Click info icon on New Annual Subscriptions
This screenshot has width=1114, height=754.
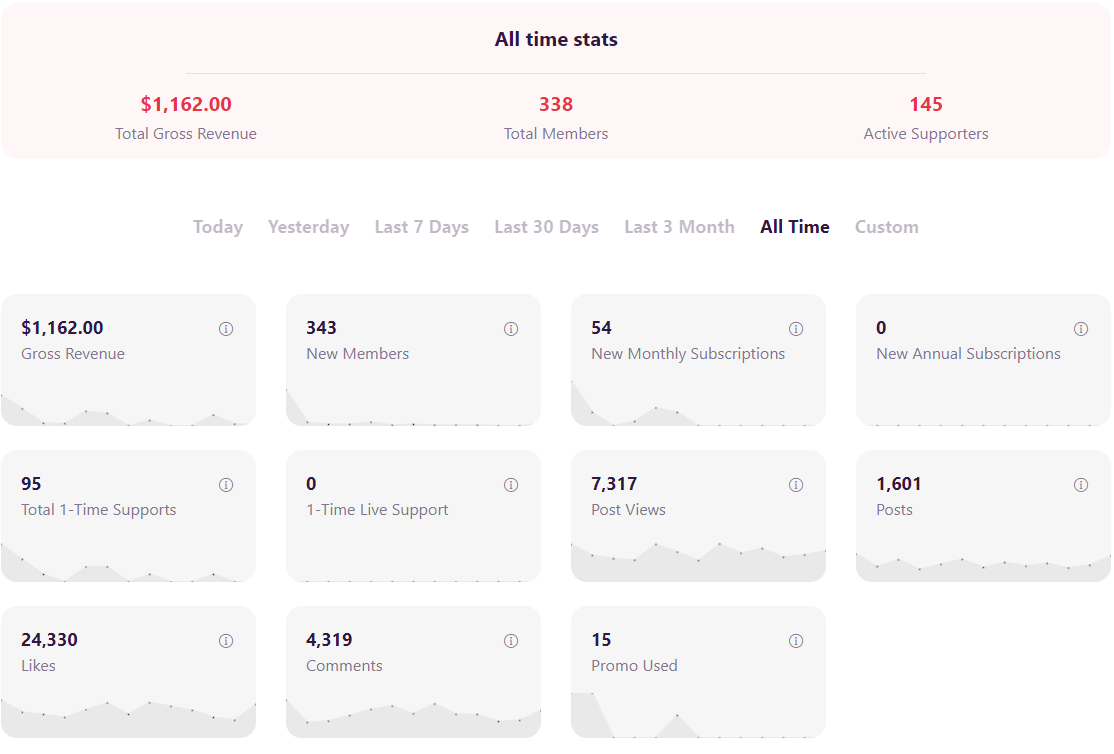(1081, 329)
